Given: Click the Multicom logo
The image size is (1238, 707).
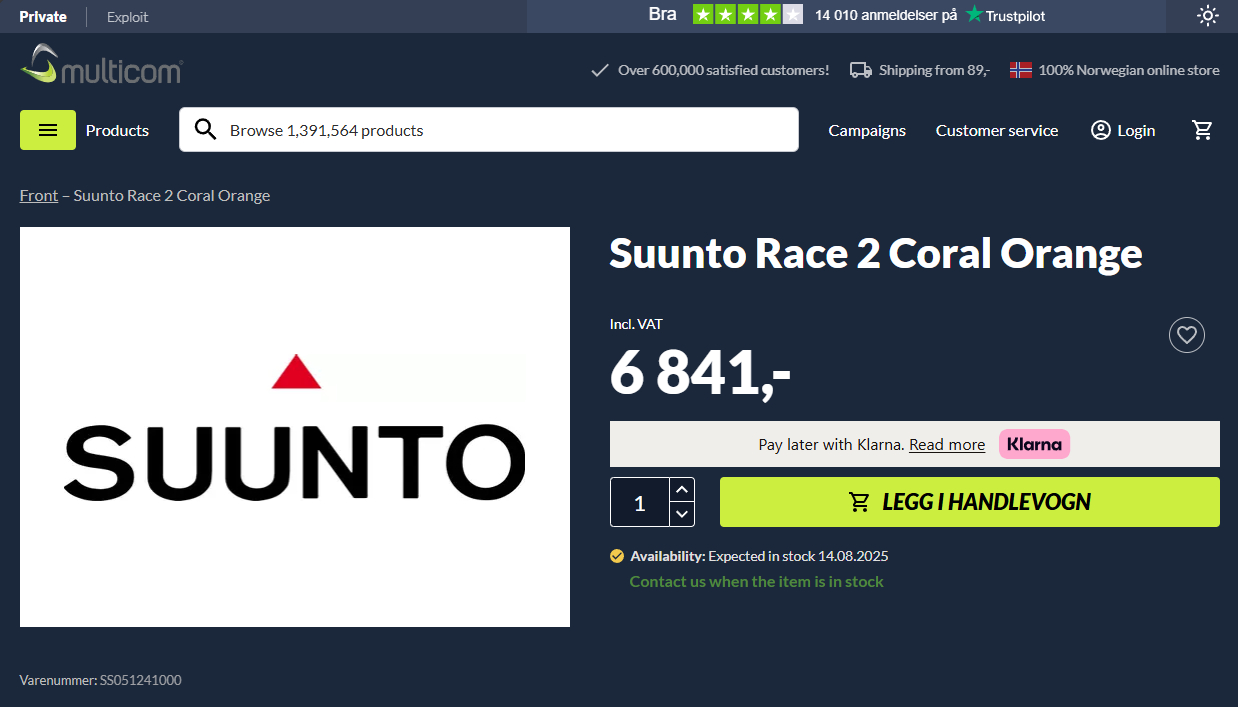Looking at the screenshot, I should (x=101, y=64).
